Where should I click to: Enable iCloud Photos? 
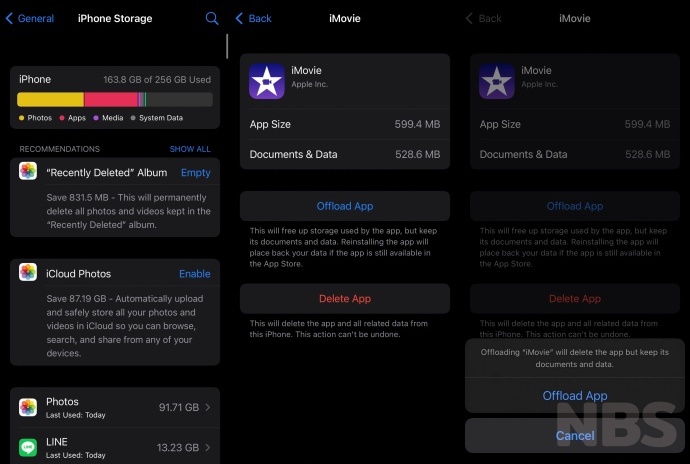coord(195,274)
